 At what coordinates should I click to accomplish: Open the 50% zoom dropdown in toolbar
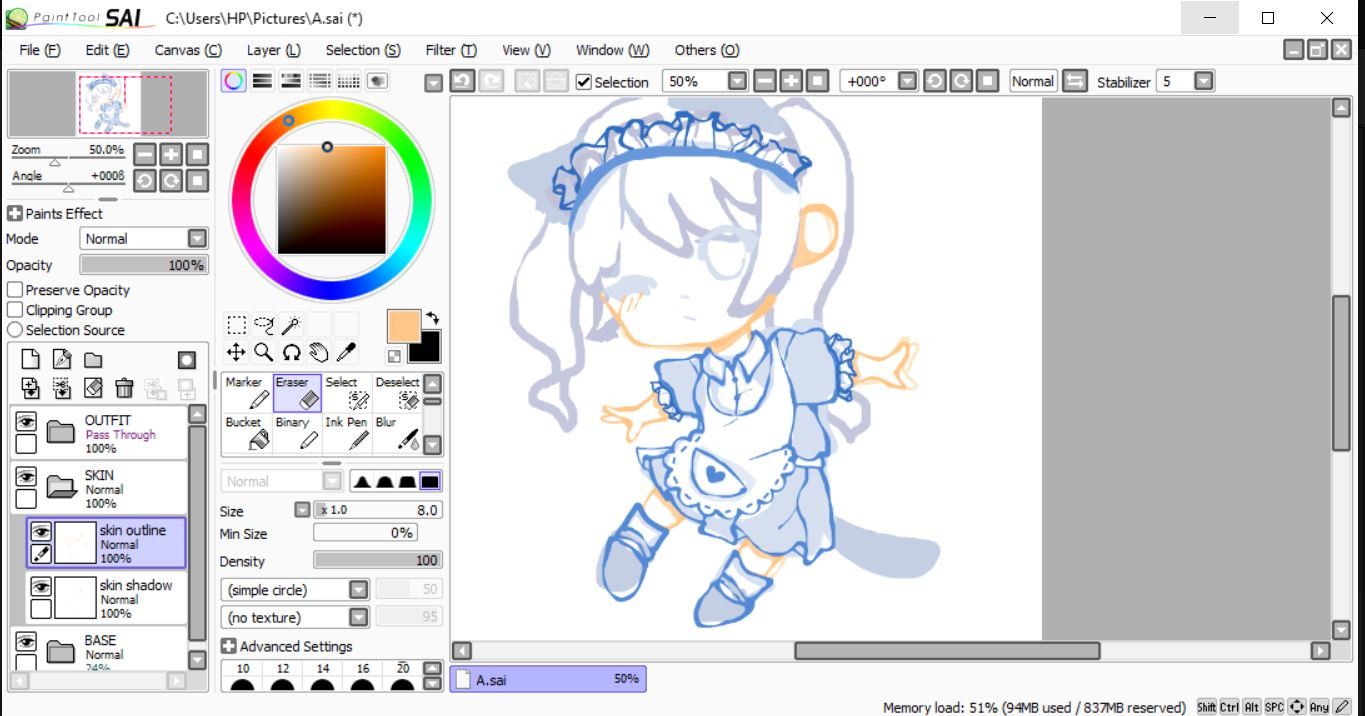[737, 81]
